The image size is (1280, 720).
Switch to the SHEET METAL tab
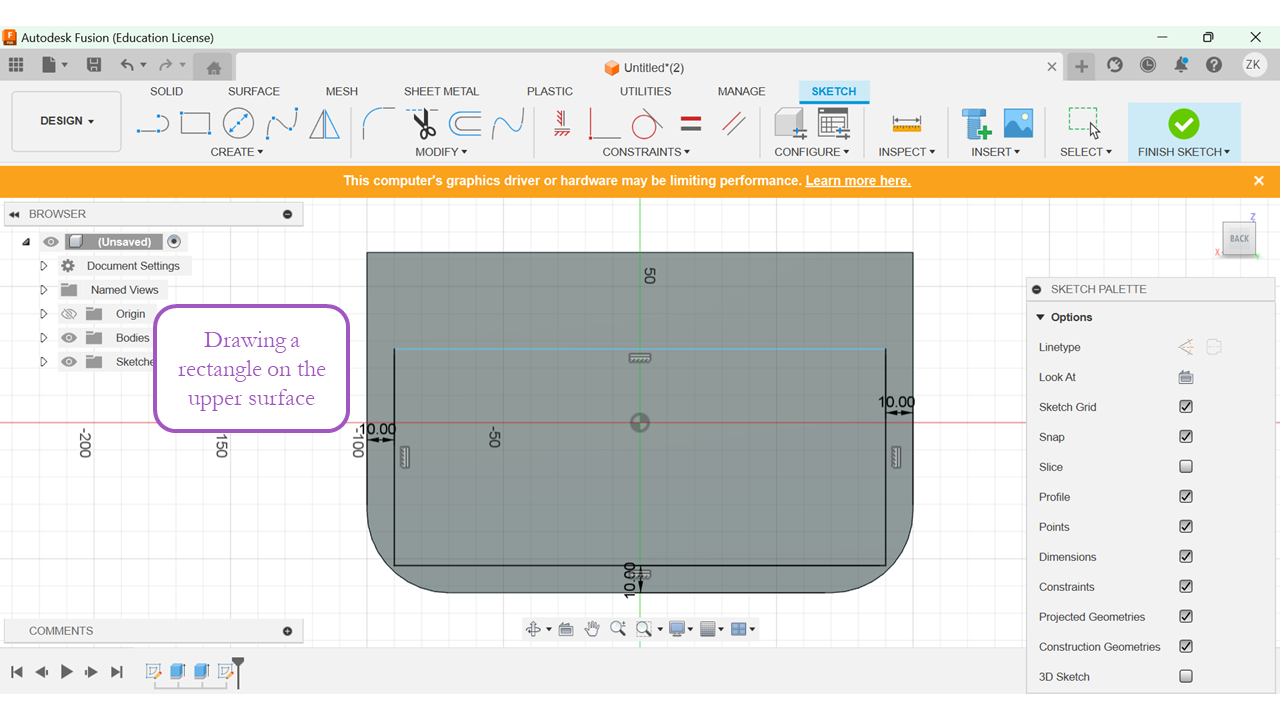(441, 91)
